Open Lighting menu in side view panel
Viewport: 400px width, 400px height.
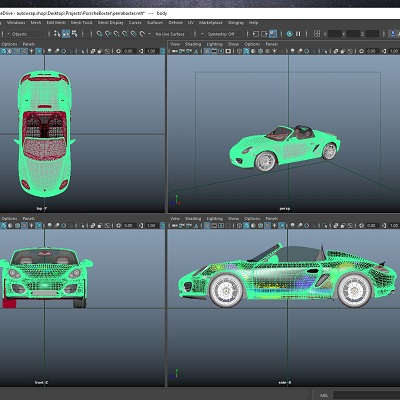pos(214,219)
